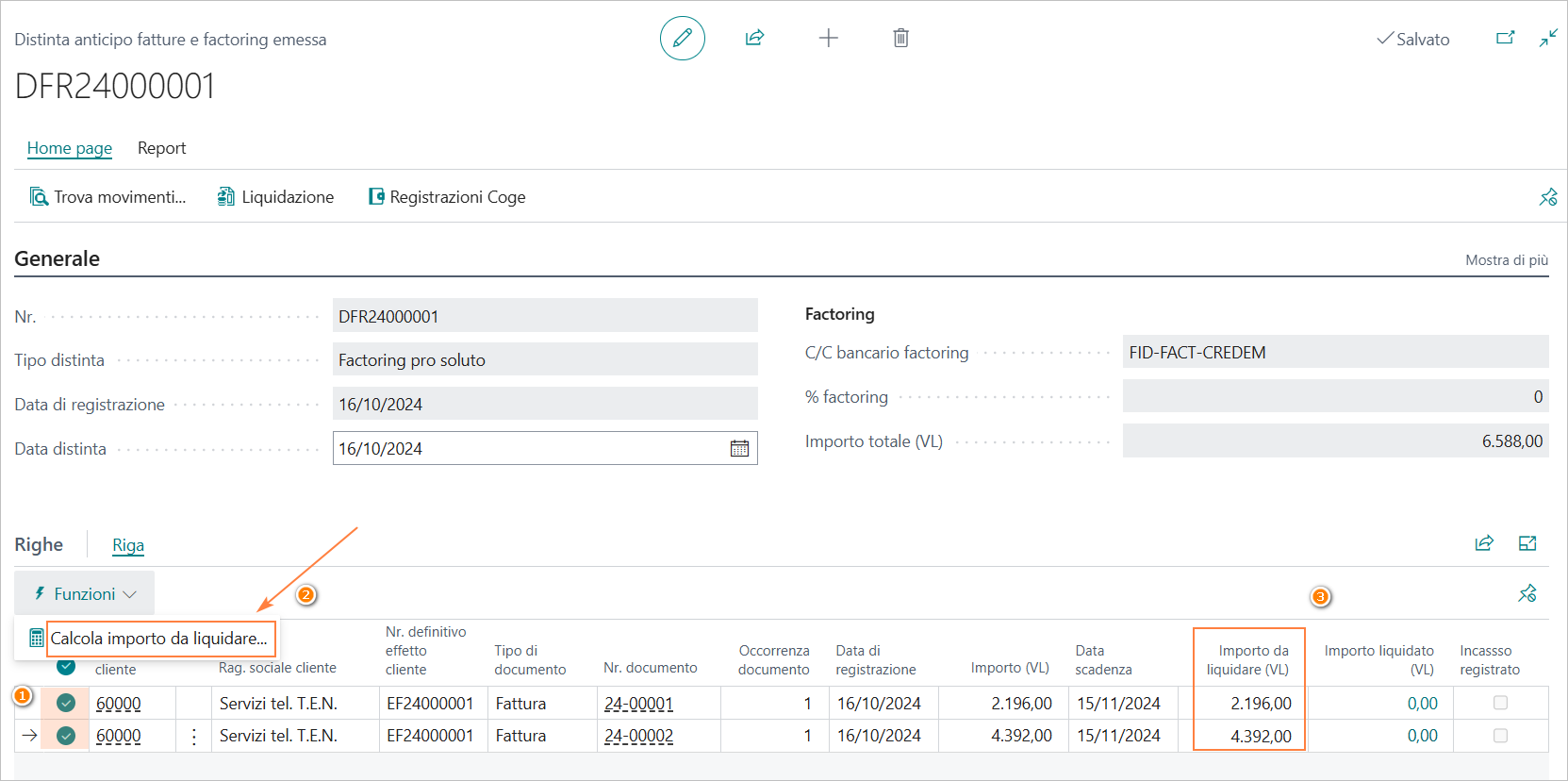The image size is (1568, 781).
Task: Click share icon in Righe section
Action: pyautogui.click(x=1484, y=543)
